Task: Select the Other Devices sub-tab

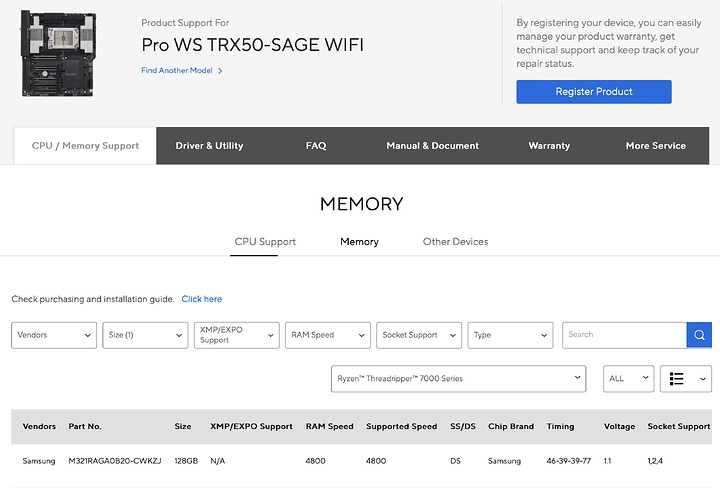Action: [x=455, y=242]
